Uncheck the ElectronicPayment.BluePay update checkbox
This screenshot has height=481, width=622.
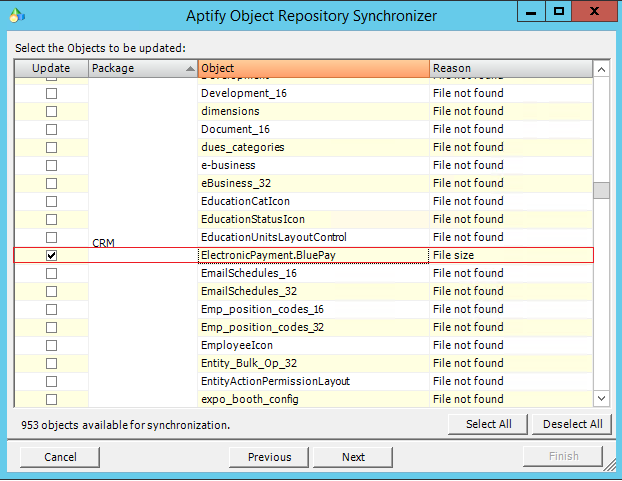[x=51, y=255]
